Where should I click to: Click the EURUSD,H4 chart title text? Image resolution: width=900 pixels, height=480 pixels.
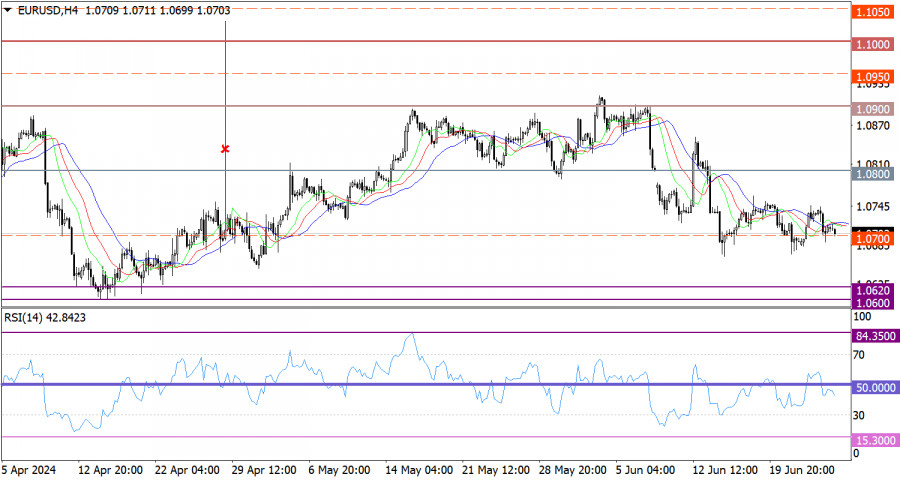tap(48, 10)
